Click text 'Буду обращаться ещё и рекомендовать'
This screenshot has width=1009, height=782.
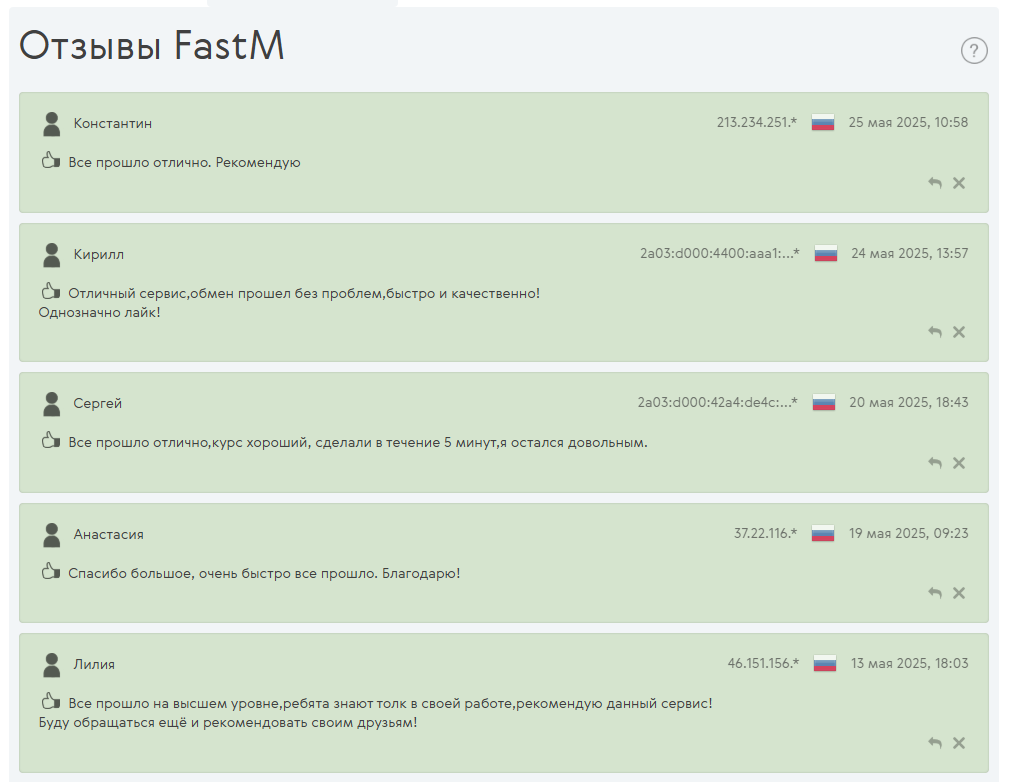tap(228, 722)
